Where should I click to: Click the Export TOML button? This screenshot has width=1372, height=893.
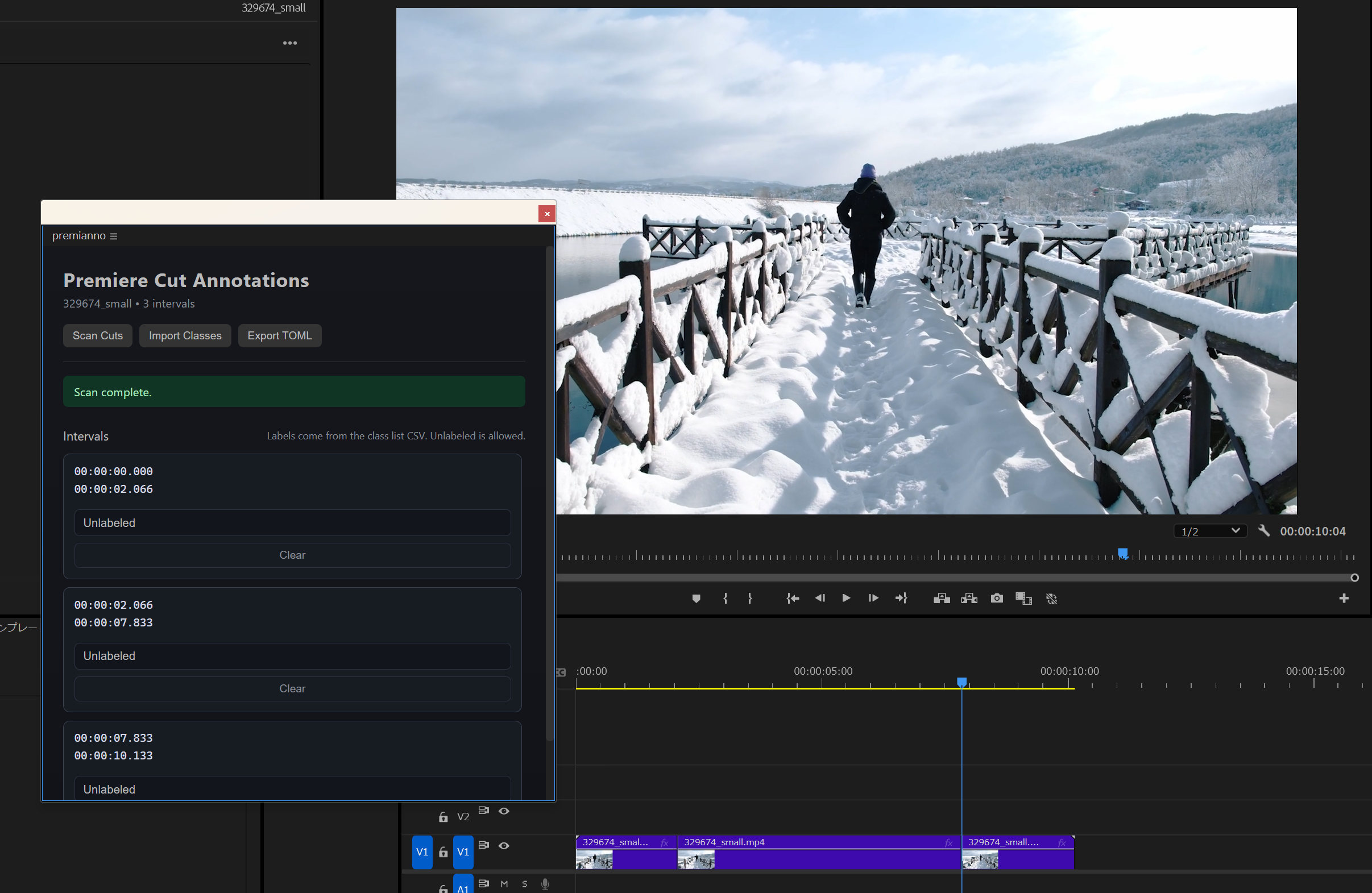[280, 335]
